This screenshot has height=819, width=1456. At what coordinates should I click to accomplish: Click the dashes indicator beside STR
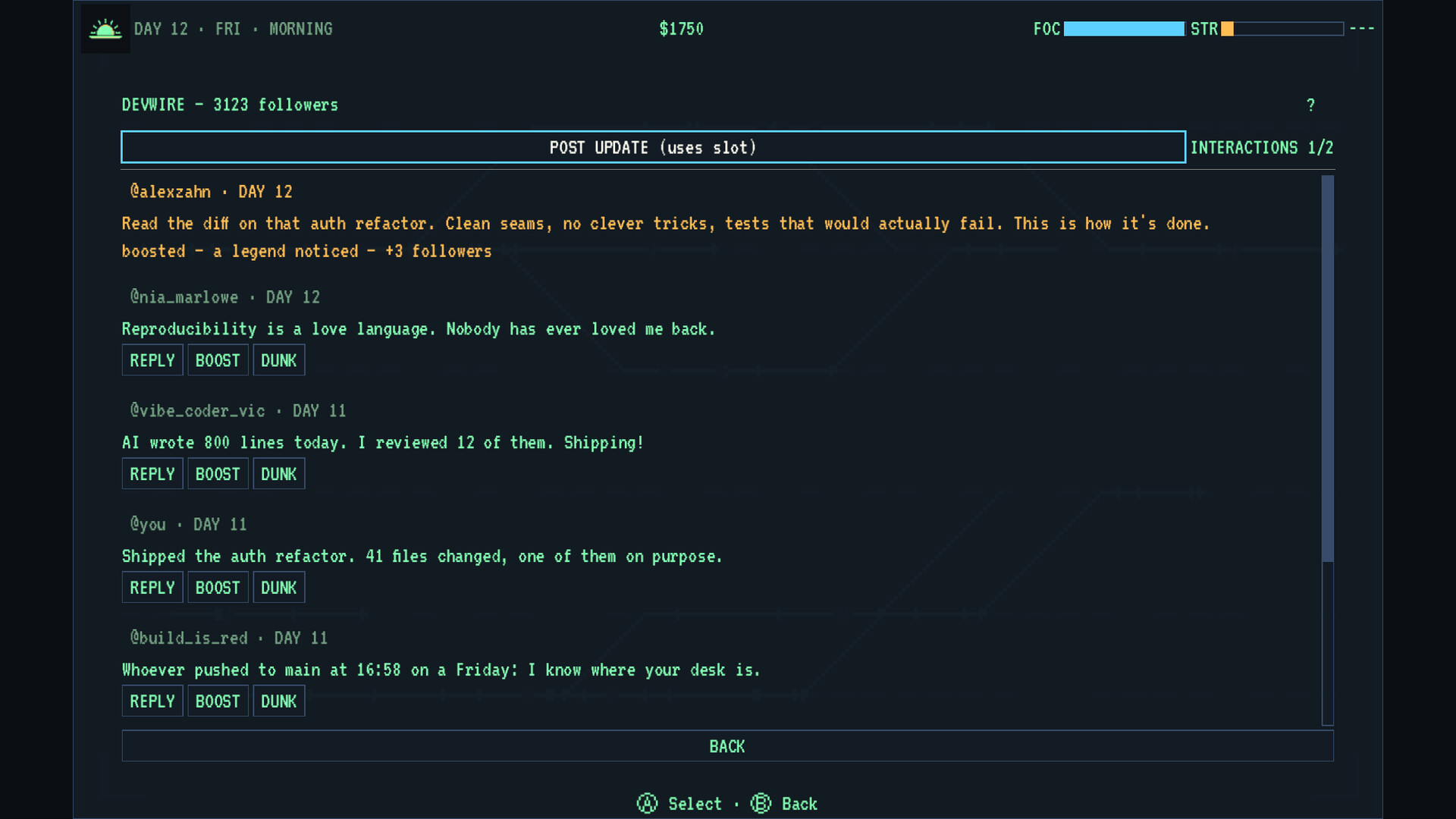(1362, 28)
